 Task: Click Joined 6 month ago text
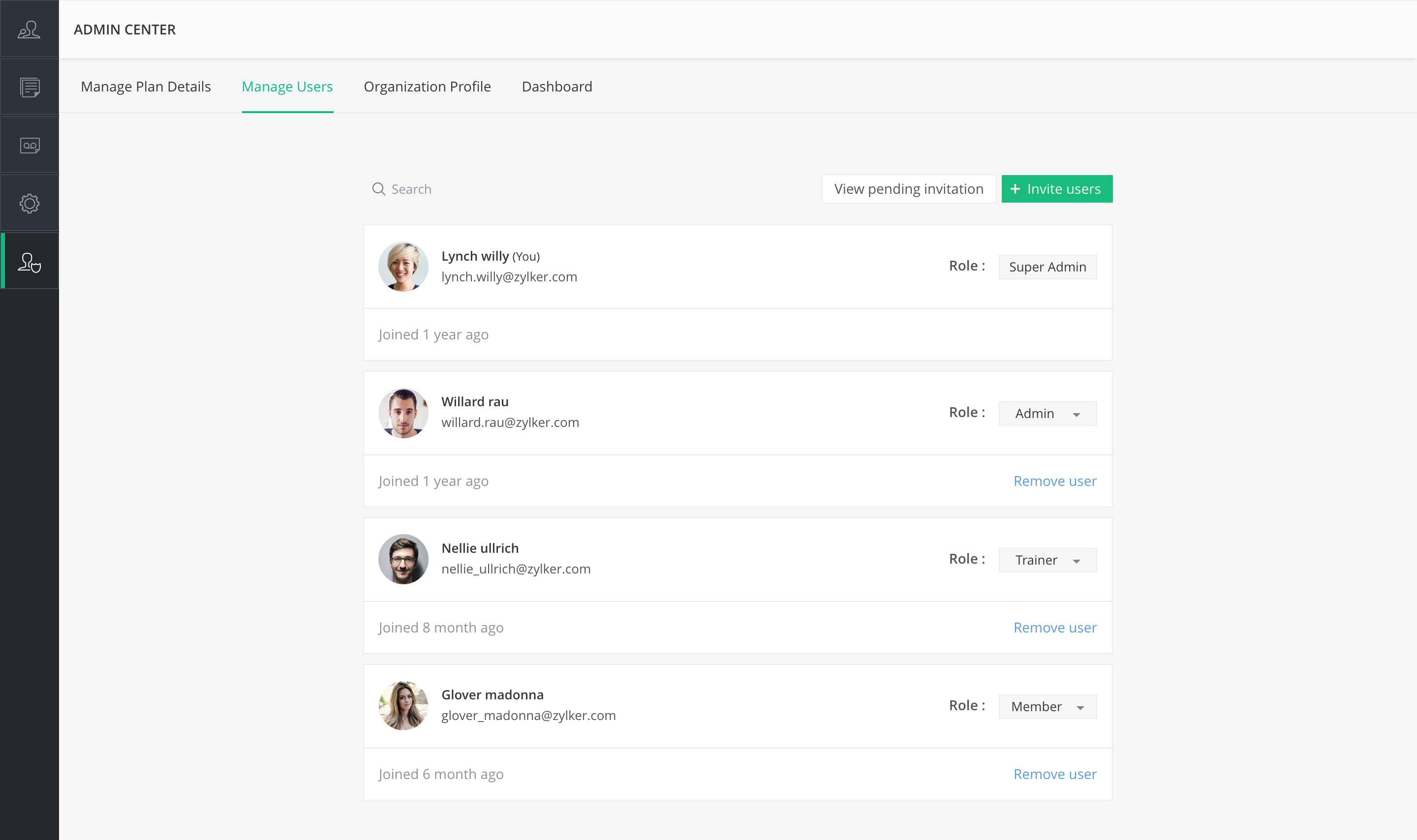pos(441,774)
